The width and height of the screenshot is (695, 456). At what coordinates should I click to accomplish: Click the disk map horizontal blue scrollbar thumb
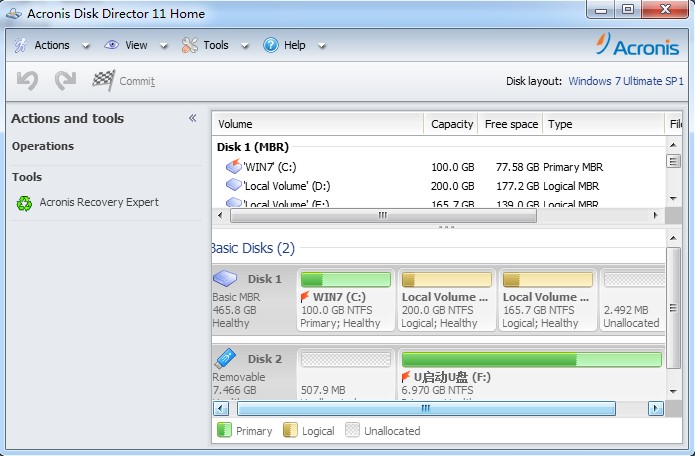point(426,408)
